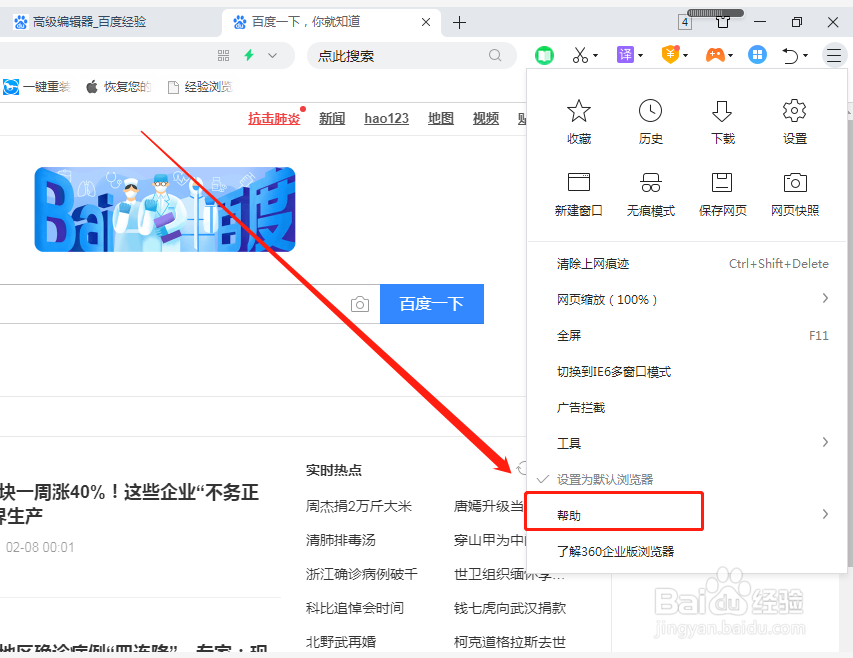The width and height of the screenshot is (853, 658).
Task: Toggle 设置为默认浏览器 checkmark item
Action: point(604,480)
